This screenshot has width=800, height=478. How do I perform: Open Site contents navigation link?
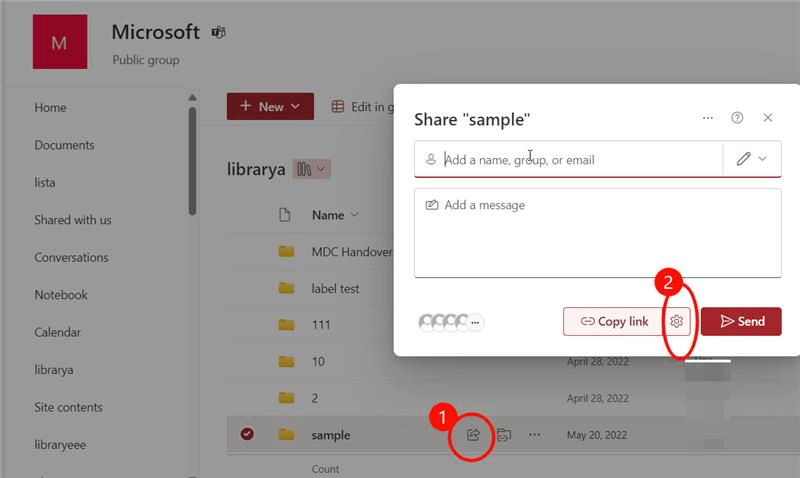click(68, 408)
